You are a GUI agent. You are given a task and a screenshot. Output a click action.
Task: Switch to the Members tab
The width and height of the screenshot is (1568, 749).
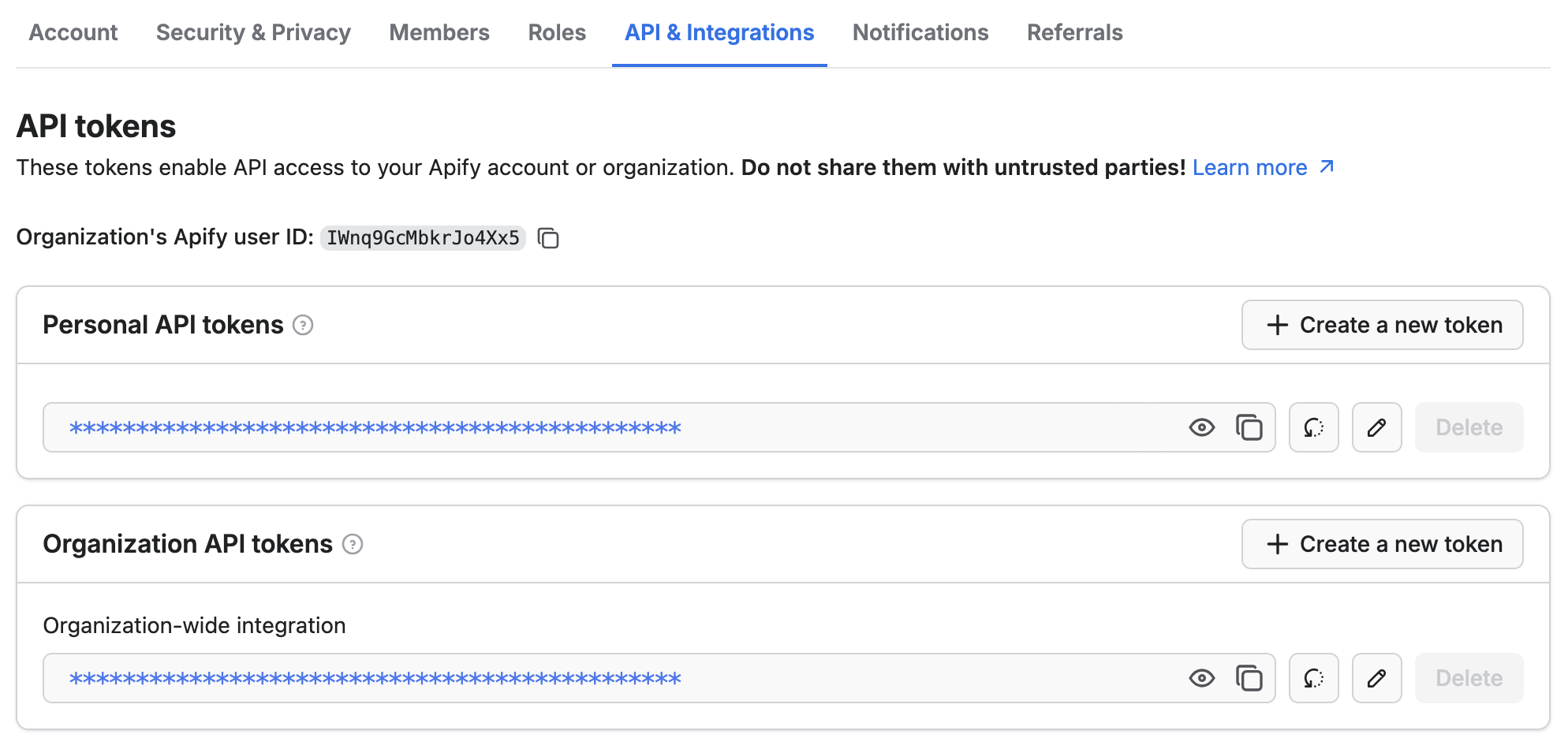tap(439, 32)
